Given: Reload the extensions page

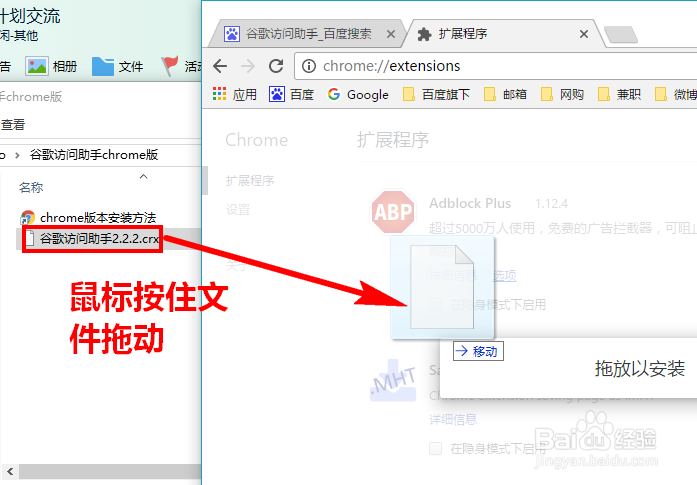Looking at the screenshot, I should pos(276,66).
